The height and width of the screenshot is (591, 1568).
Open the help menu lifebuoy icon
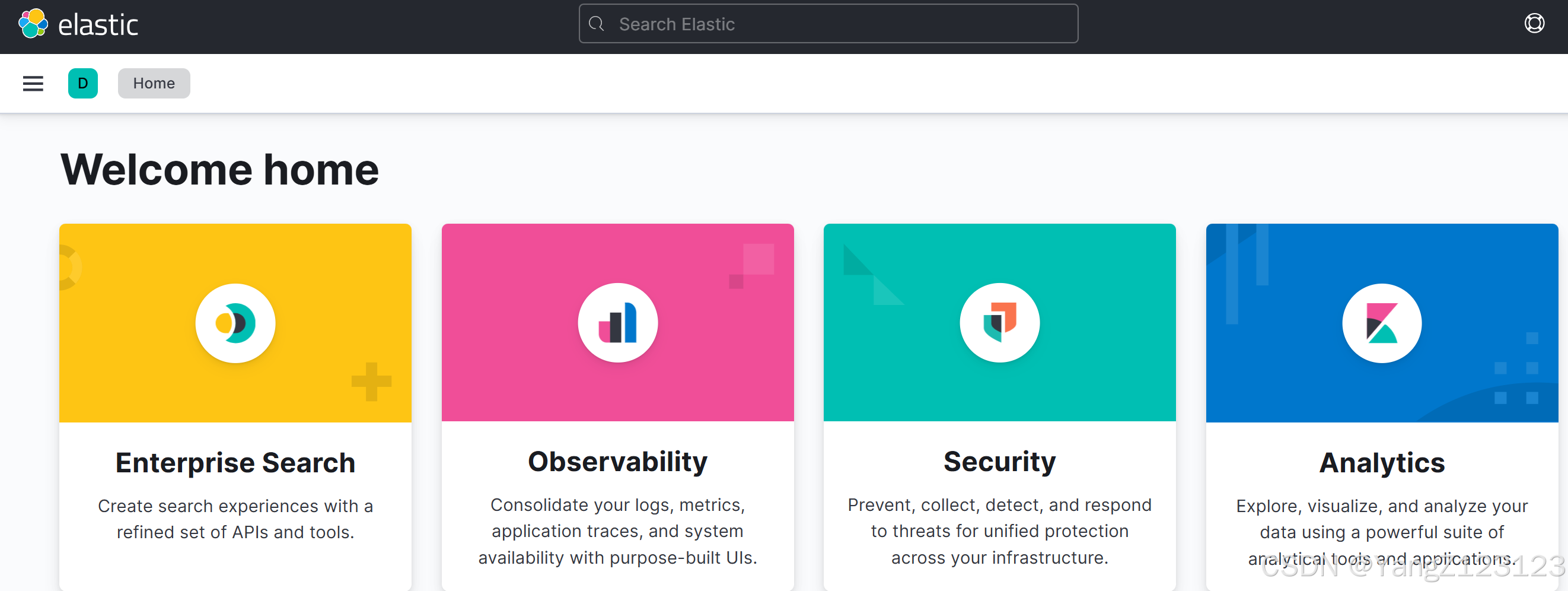(x=1534, y=23)
